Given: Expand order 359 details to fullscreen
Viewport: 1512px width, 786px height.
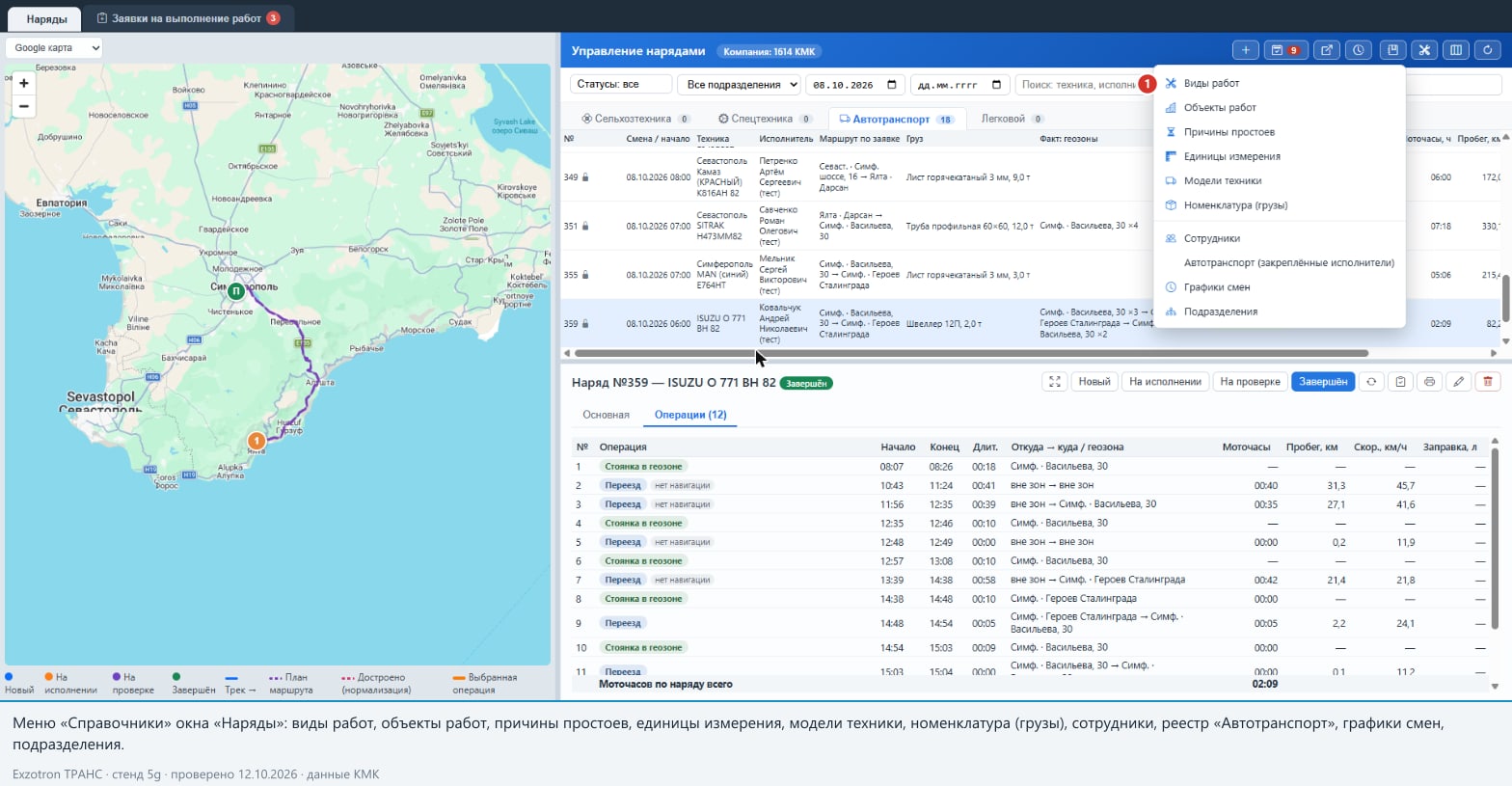Looking at the screenshot, I should (x=1055, y=382).
